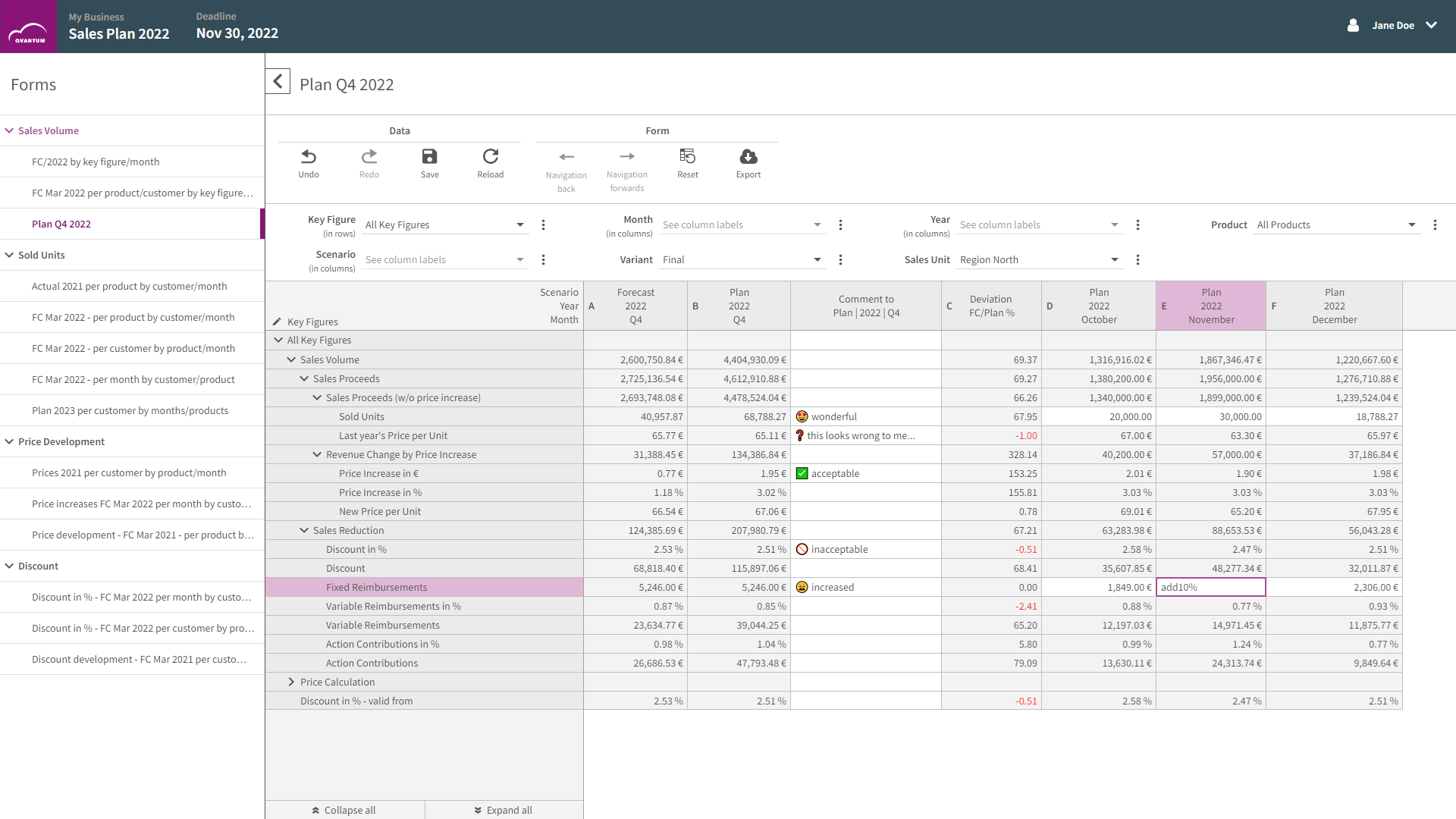Open the Key Figure filter options menu
This screenshot has width=1456, height=819.
pyautogui.click(x=544, y=225)
